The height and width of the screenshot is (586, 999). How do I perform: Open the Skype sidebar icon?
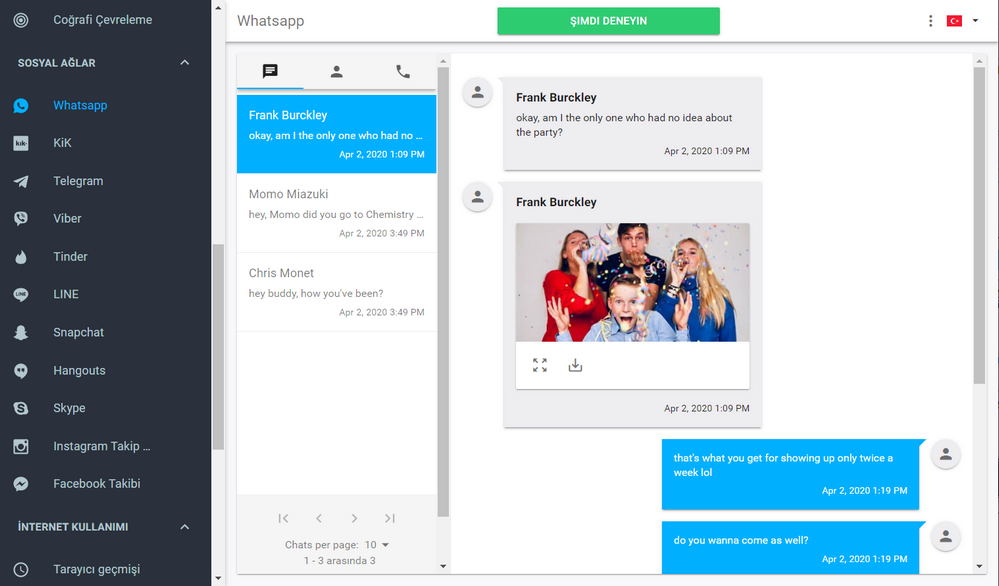[x=21, y=408]
